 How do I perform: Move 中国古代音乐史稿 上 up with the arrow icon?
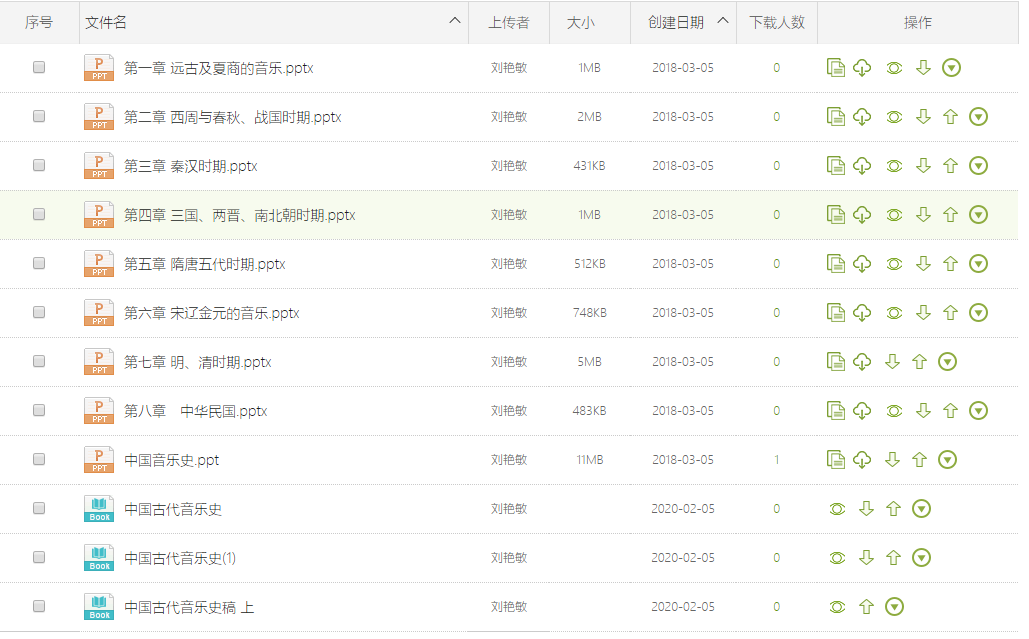(866, 607)
